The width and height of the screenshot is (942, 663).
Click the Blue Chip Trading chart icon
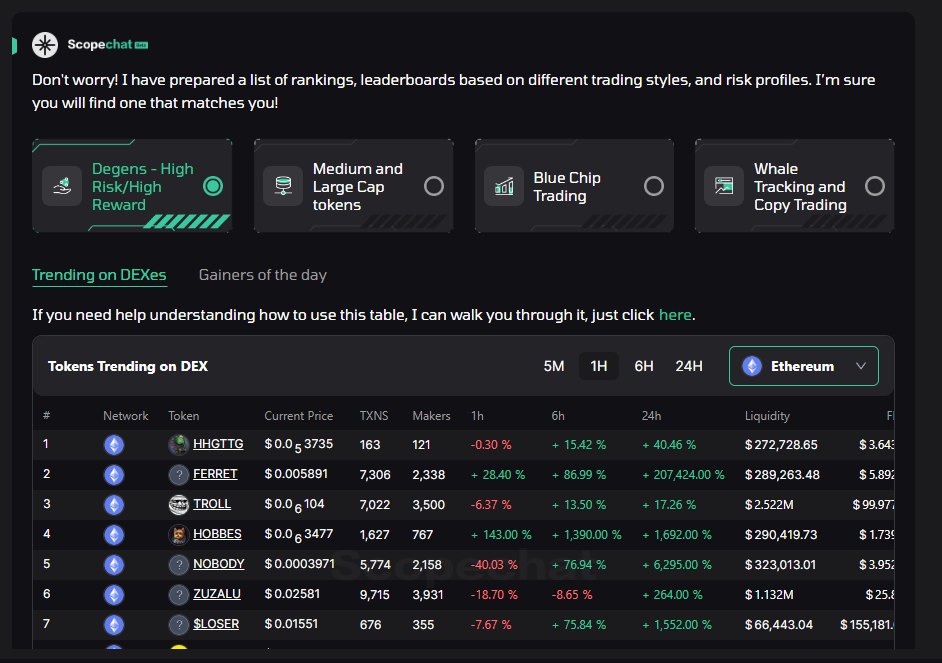pyautogui.click(x=503, y=185)
